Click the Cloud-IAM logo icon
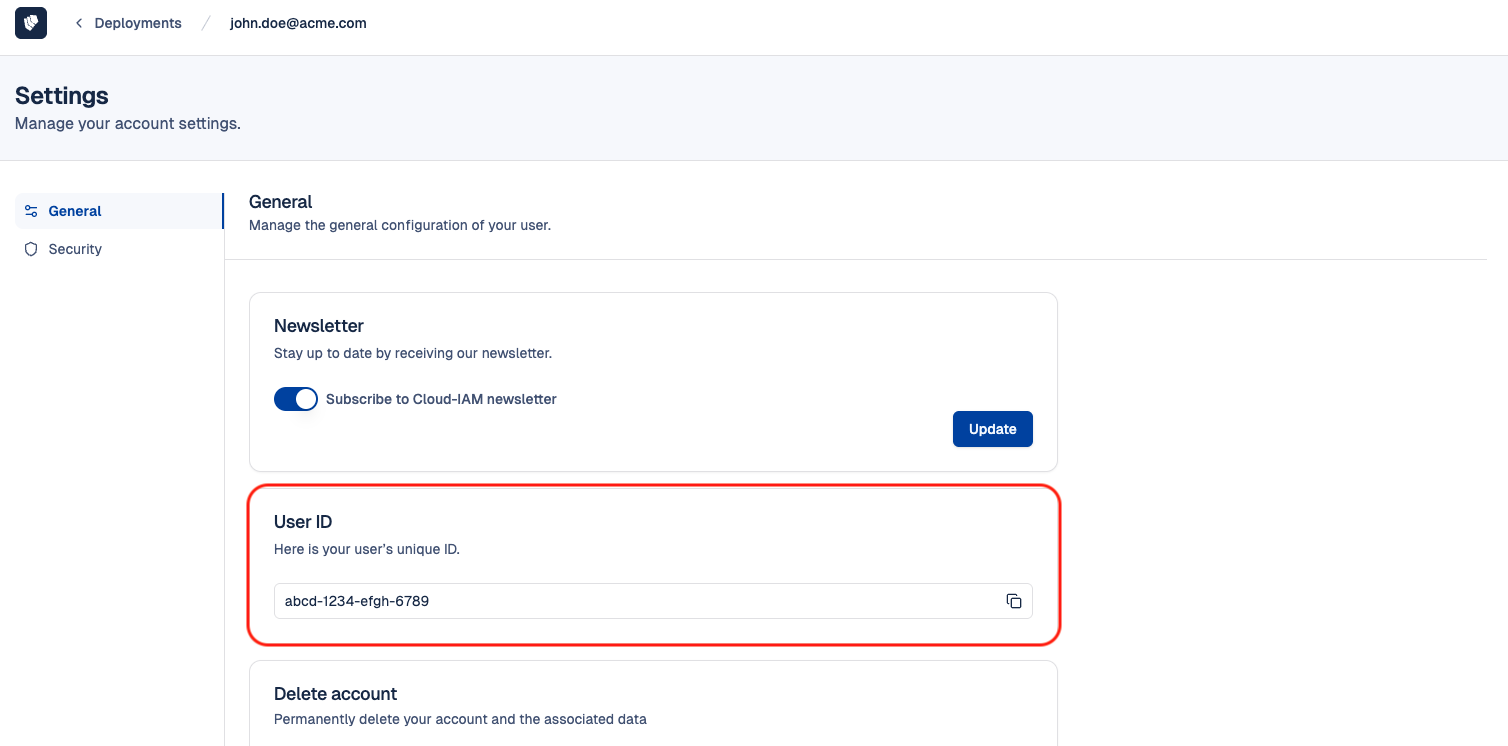The width and height of the screenshot is (1508, 746). pyautogui.click(x=31, y=23)
